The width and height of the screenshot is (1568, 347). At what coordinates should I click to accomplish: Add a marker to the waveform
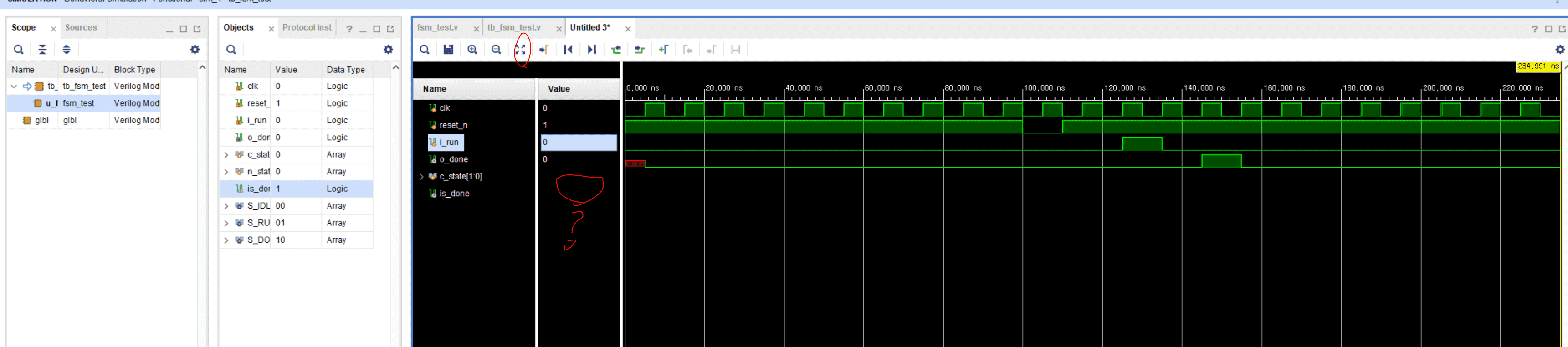tap(663, 49)
